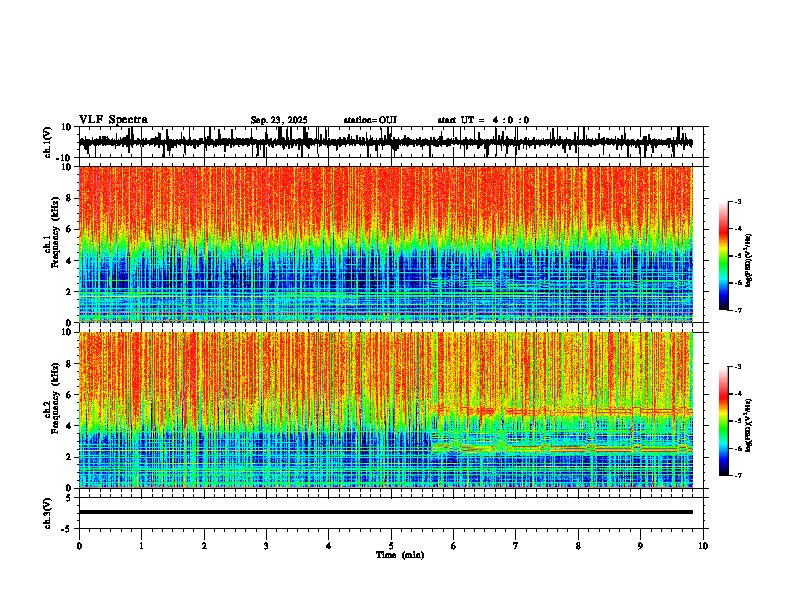Click the Time axis tick label '5'
This screenshot has width=792, height=612.
tap(391, 546)
